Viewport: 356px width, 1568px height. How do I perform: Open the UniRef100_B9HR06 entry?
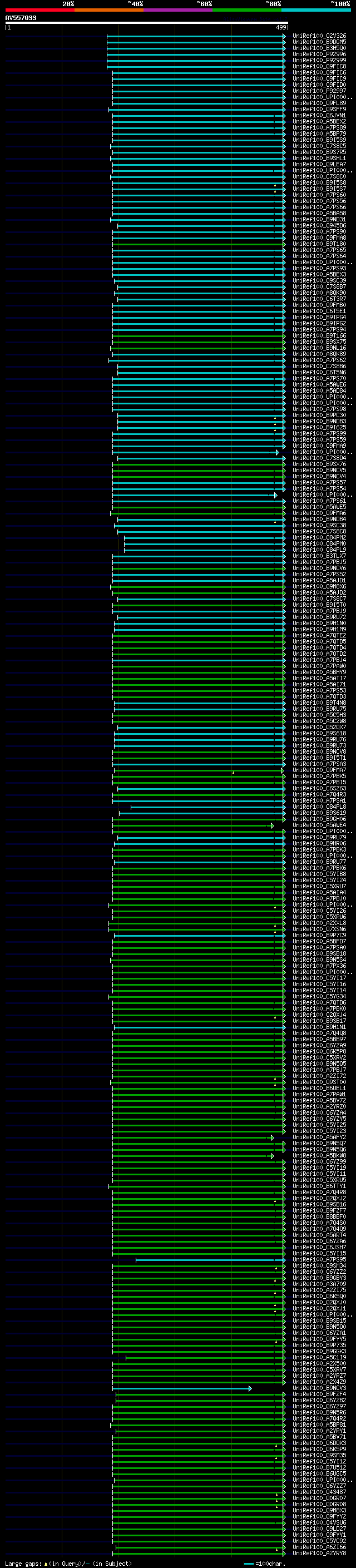pyautogui.click(x=319, y=843)
